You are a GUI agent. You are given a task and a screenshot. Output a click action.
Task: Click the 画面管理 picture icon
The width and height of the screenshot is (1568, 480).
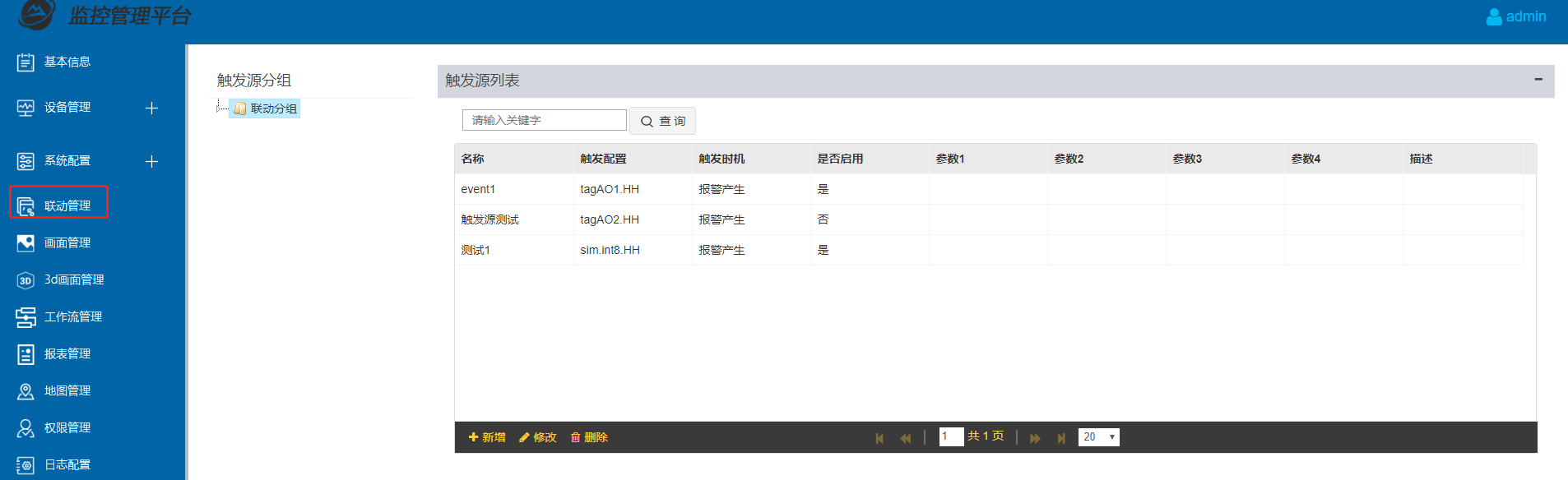[26, 243]
